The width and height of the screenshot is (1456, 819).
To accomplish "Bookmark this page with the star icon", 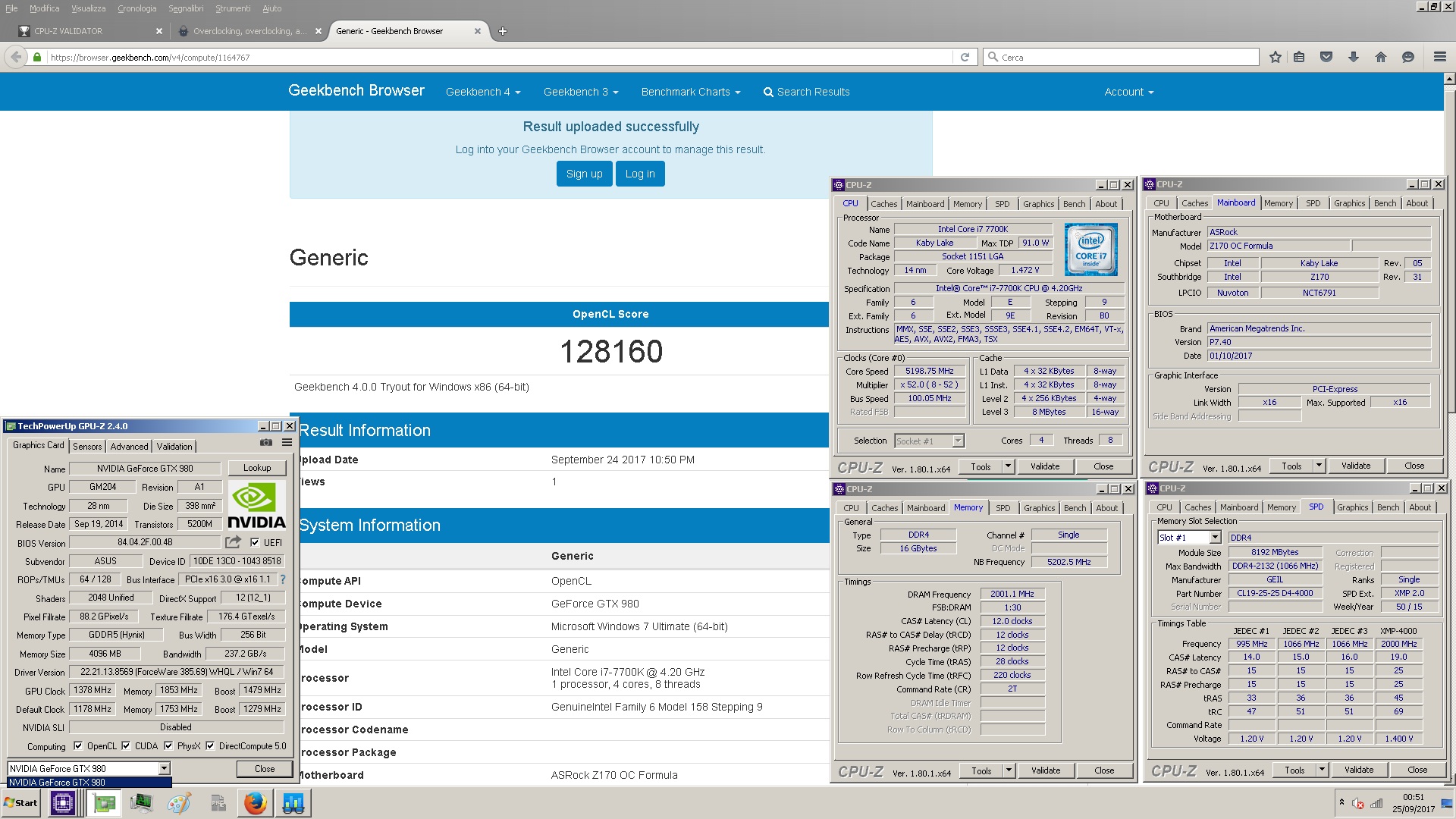I will tap(1276, 57).
